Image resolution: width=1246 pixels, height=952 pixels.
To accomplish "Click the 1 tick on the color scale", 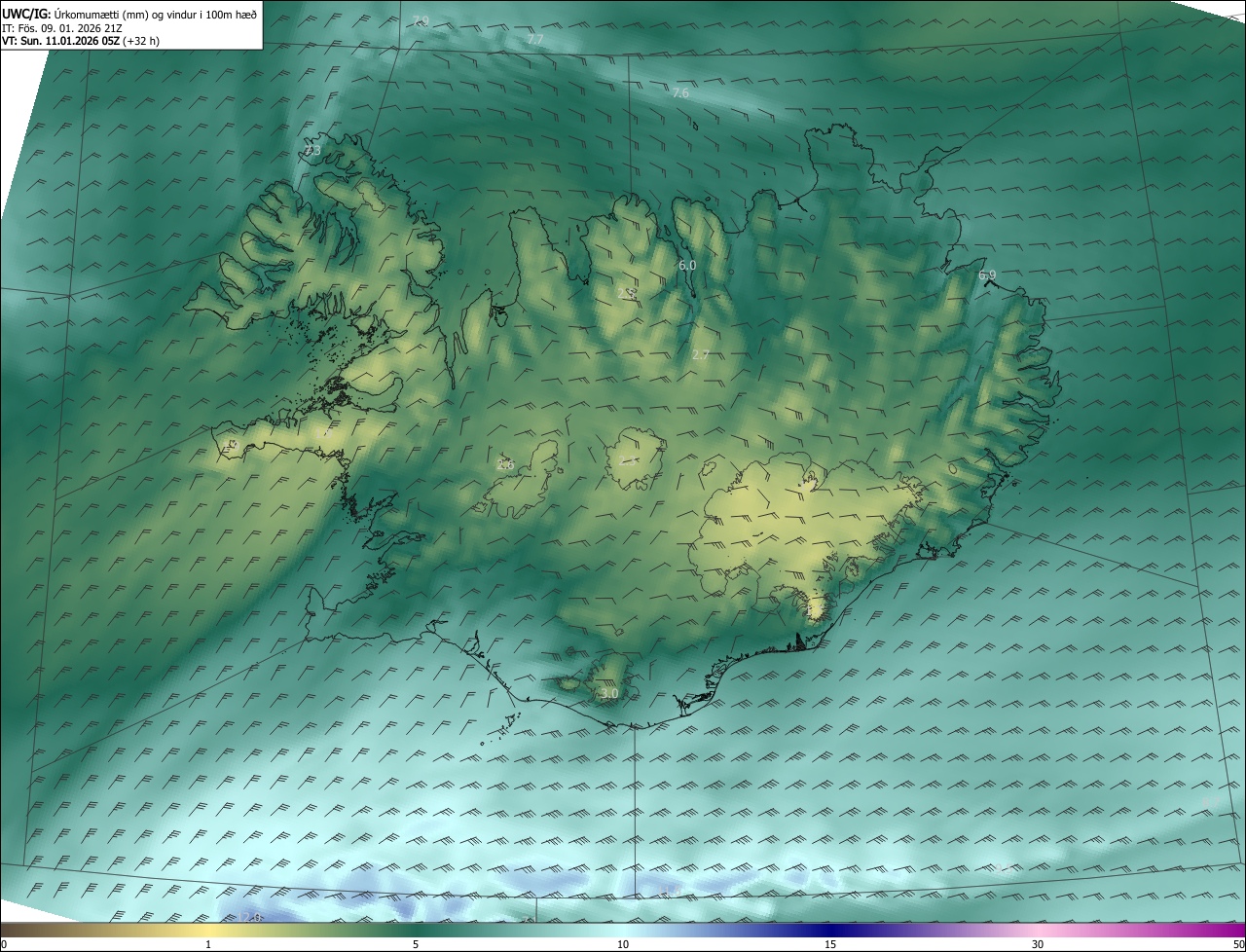I will tap(208, 944).
